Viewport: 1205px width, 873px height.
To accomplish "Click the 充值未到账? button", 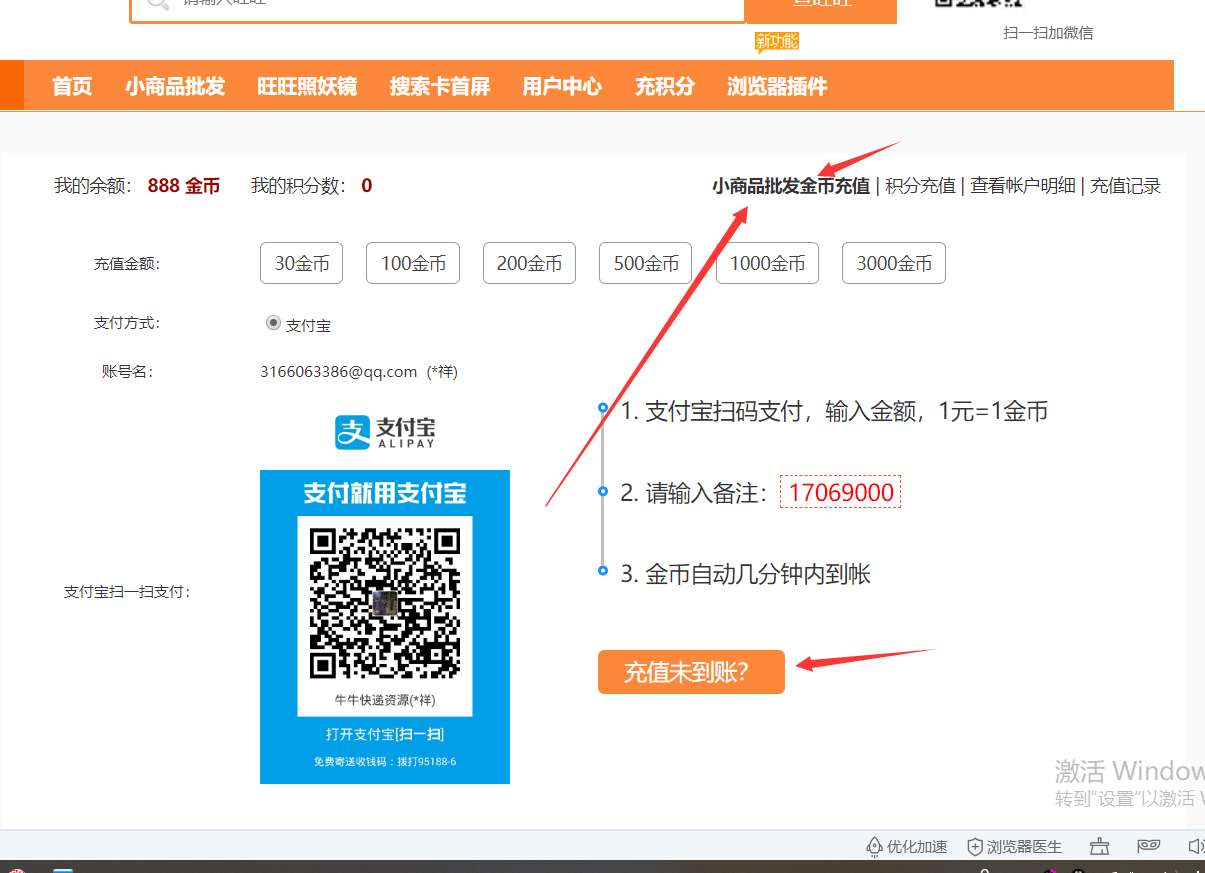I will [691, 672].
